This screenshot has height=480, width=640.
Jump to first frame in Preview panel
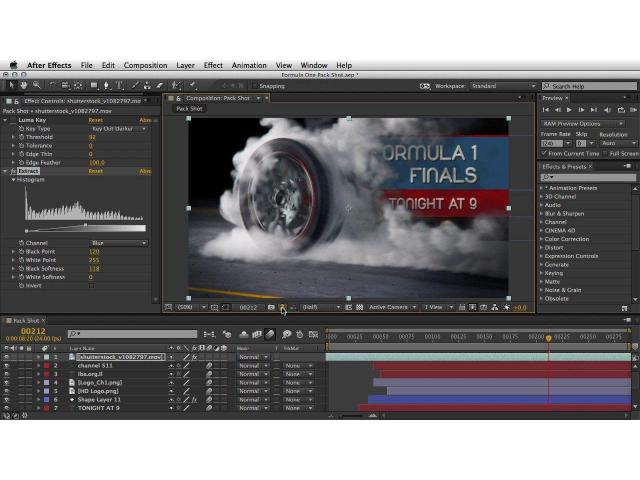(546, 110)
